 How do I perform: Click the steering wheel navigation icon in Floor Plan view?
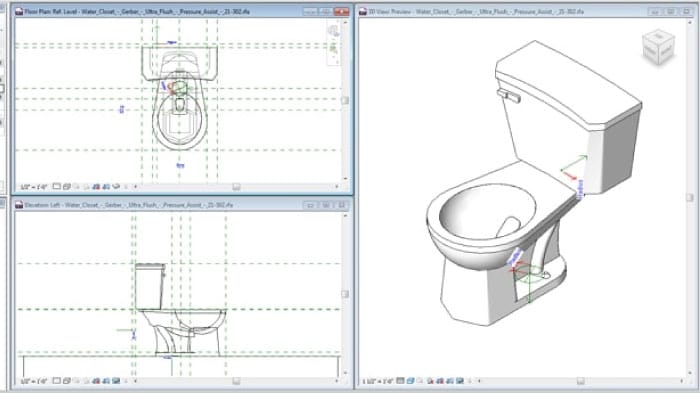pyautogui.click(x=333, y=30)
